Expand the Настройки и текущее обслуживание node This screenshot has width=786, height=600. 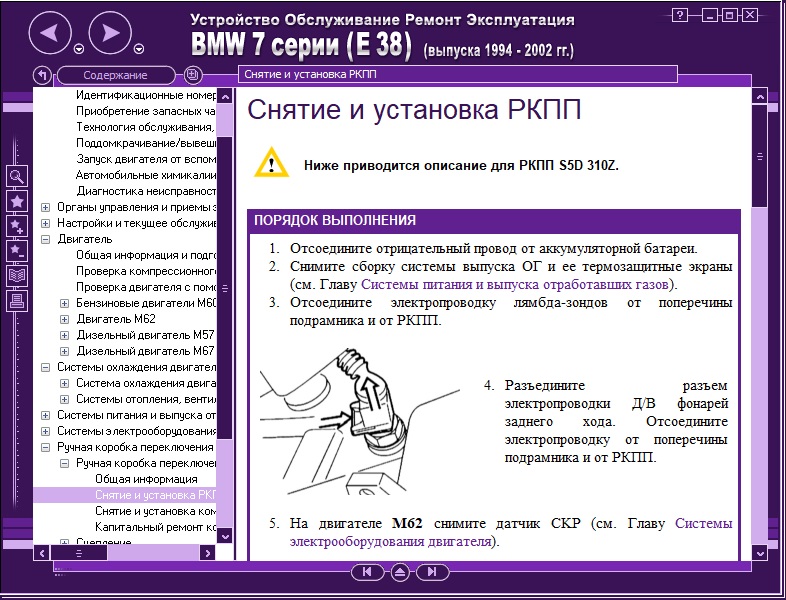(x=46, y=223)
